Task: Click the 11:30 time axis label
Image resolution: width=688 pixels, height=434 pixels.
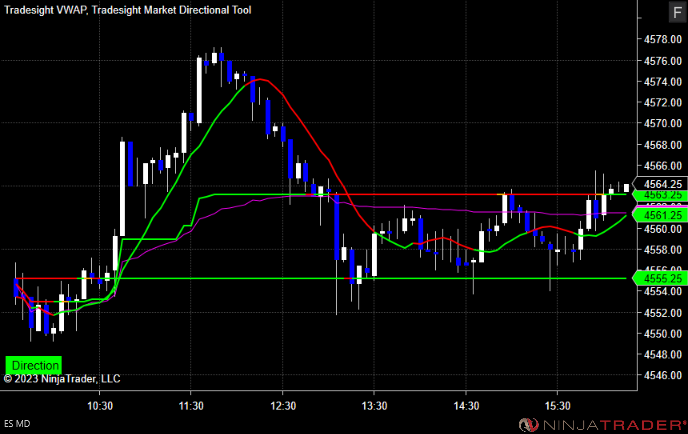Action: 191,405
